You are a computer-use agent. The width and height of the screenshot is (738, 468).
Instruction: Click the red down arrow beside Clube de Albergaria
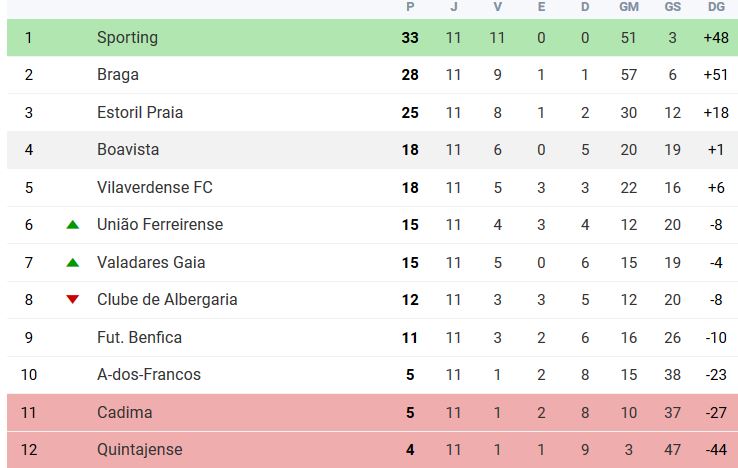click(72, 299)
